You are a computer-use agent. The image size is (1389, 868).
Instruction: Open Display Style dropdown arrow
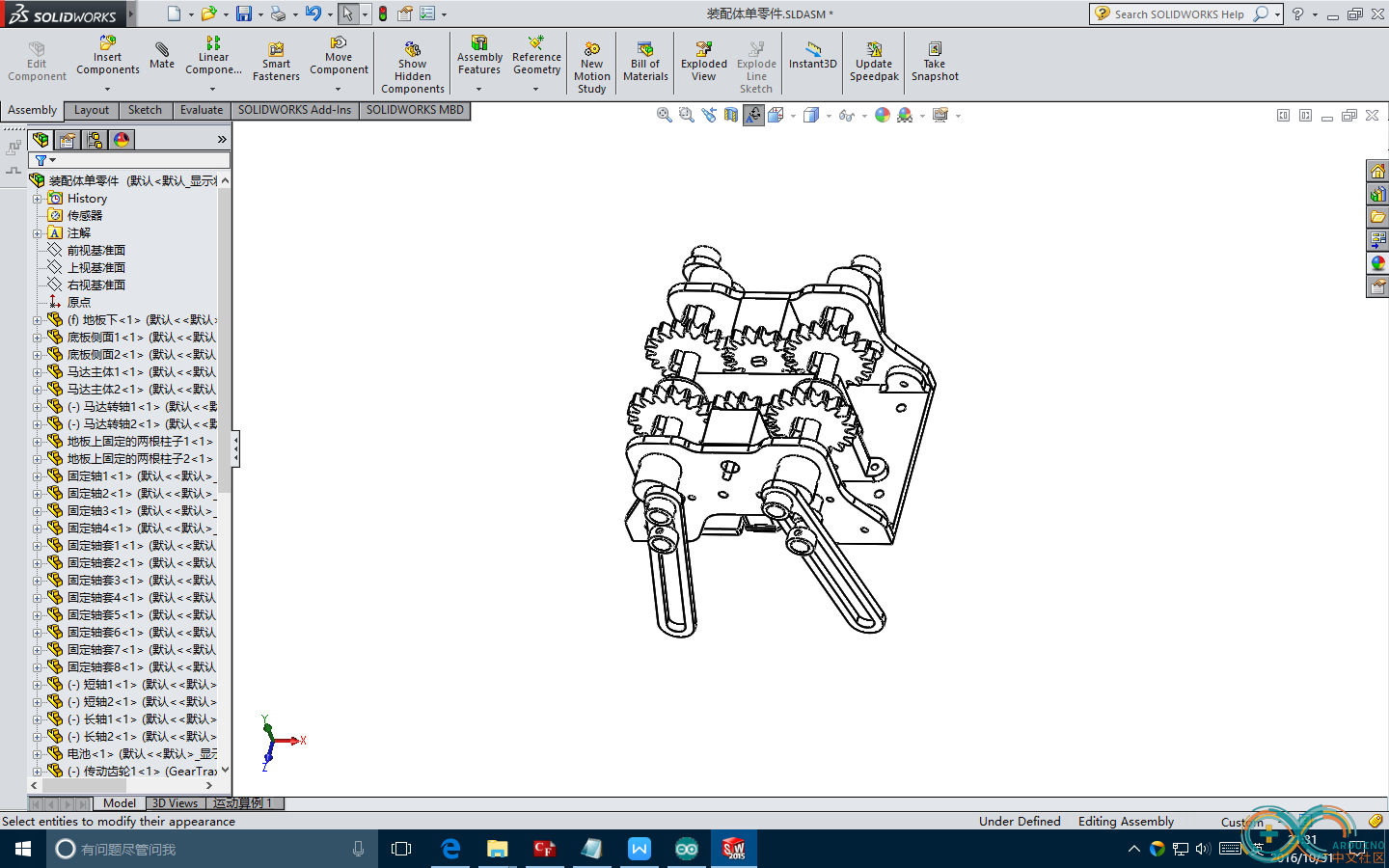click(829, 116)
